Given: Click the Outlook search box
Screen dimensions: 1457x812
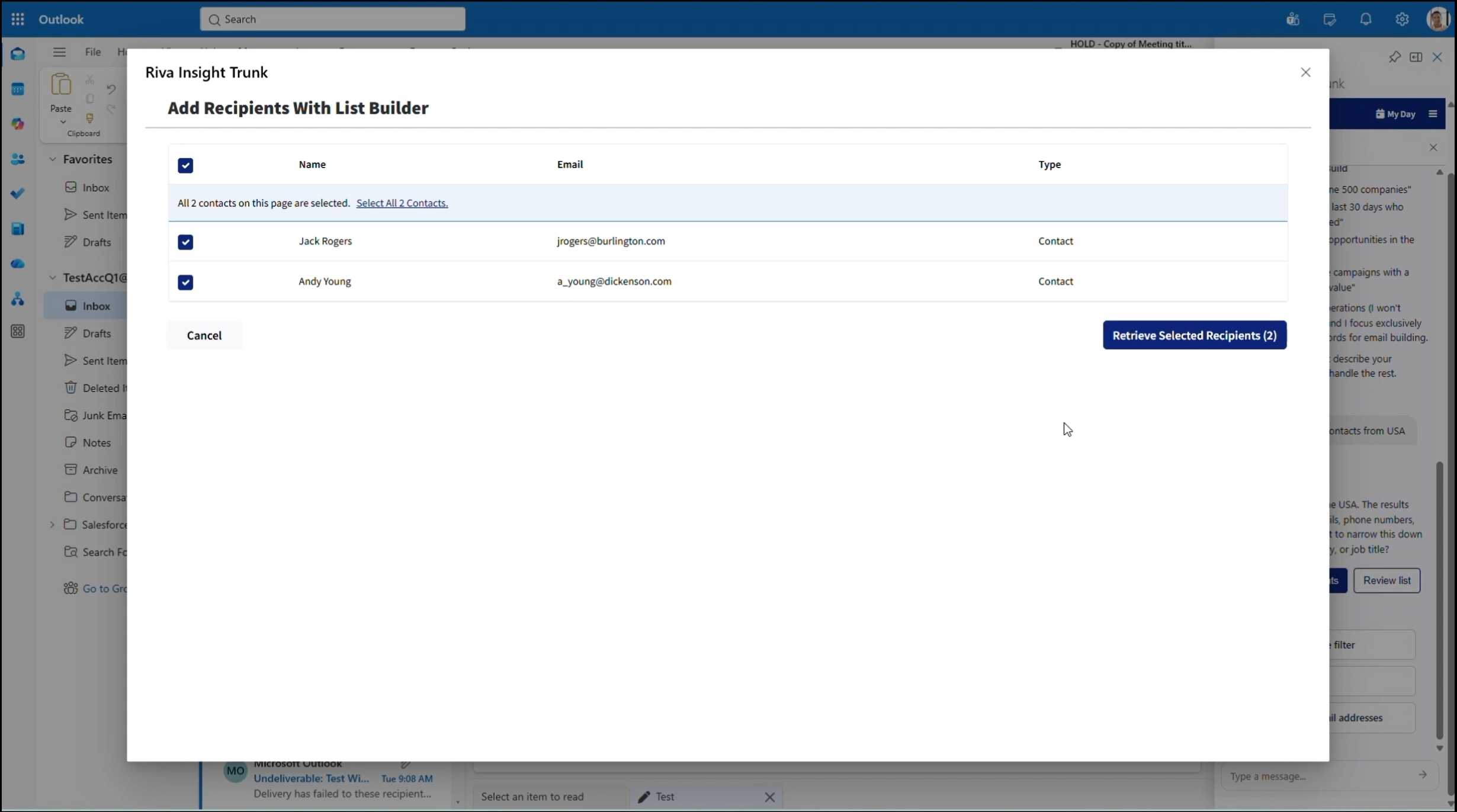Looking at the screenshot, I should tap(333, 19).
